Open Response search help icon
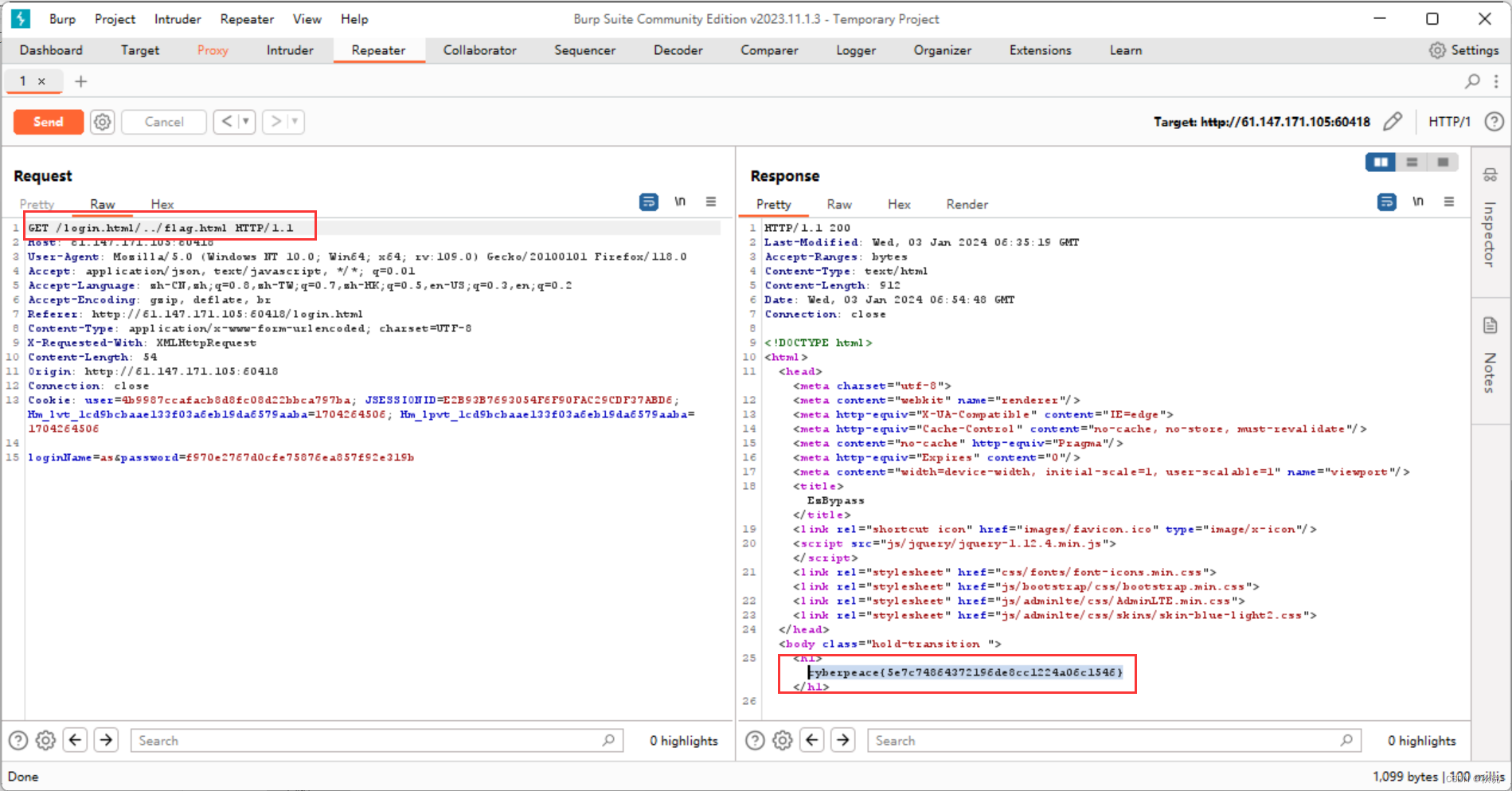1512x791 pixels. [755, 741]
